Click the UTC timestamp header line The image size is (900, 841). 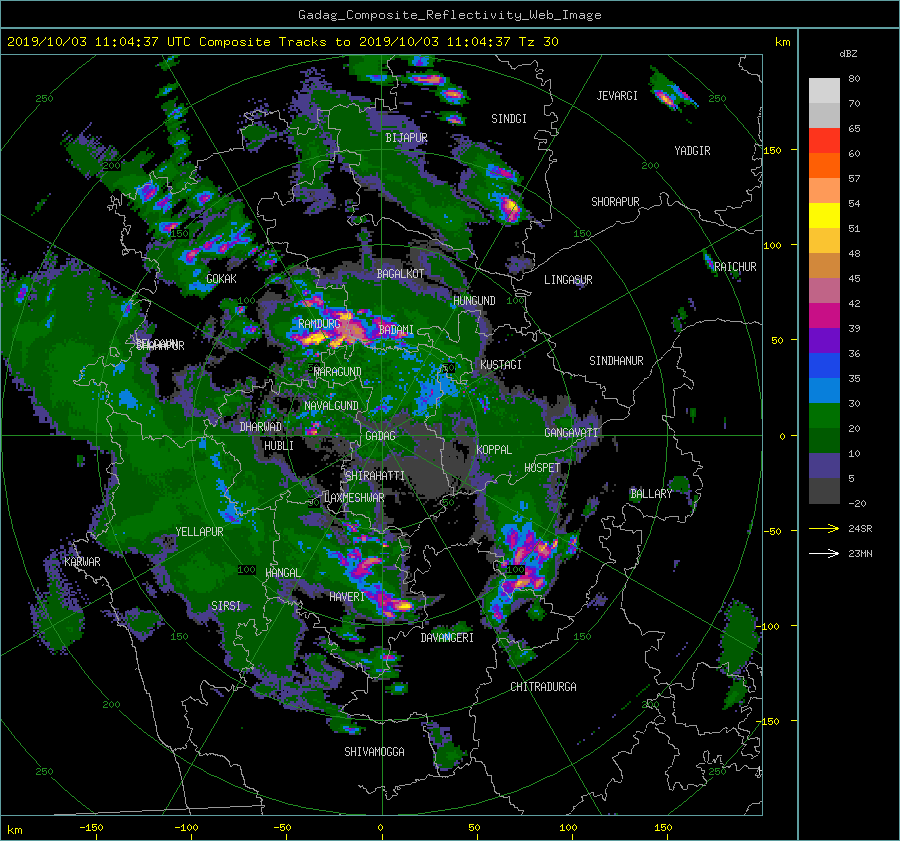click(x=282, y=42)
